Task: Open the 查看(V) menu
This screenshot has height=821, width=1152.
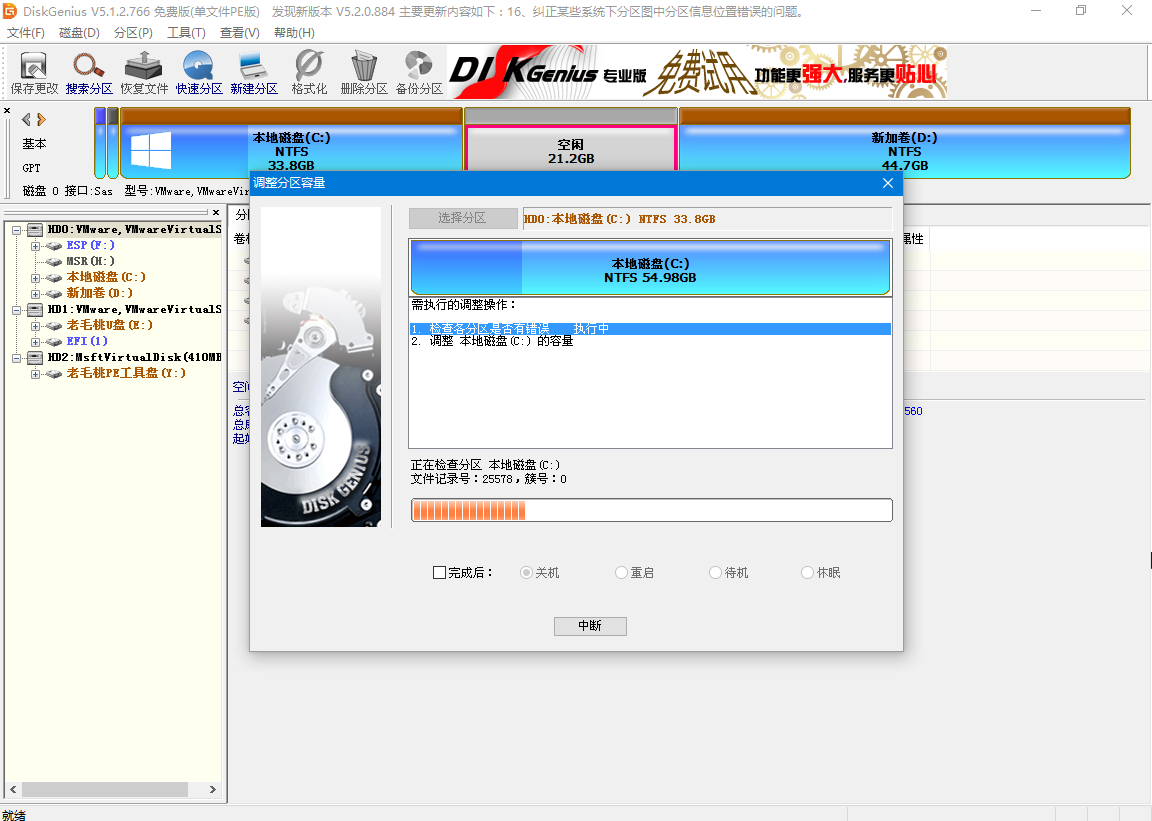Action: coord(240,33)
